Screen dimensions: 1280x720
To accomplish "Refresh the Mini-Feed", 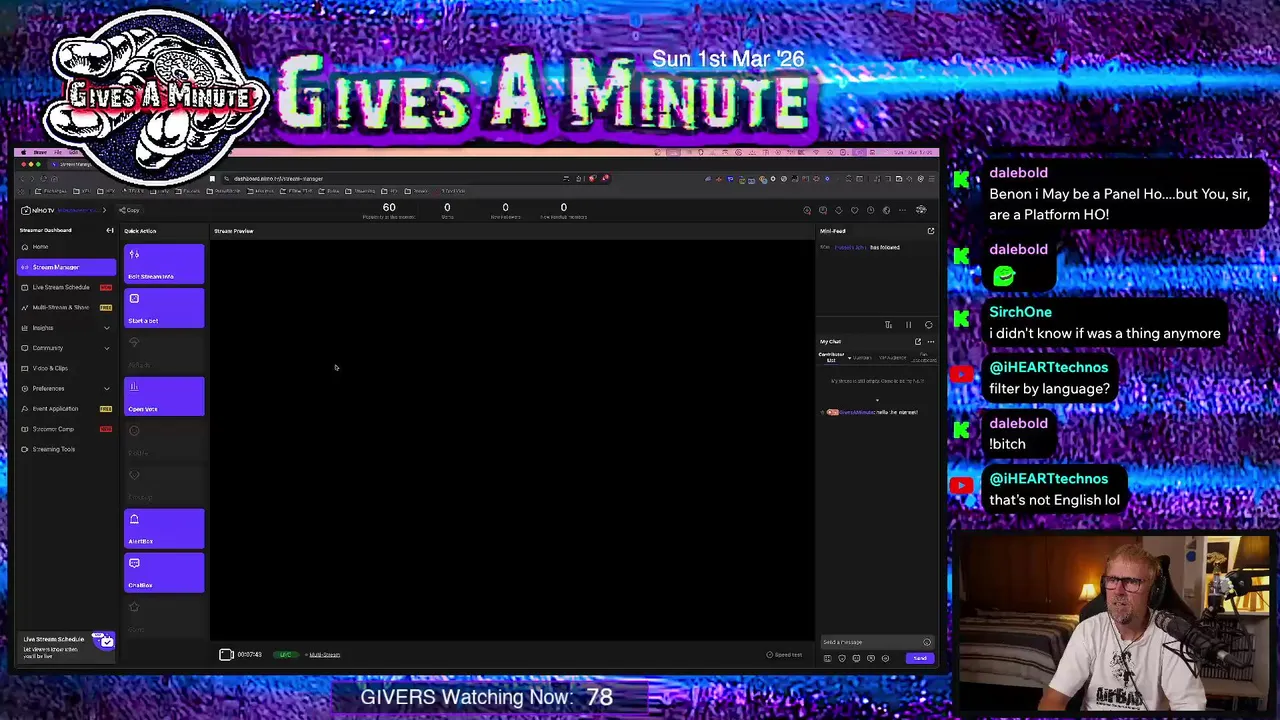I will point(928,325).
